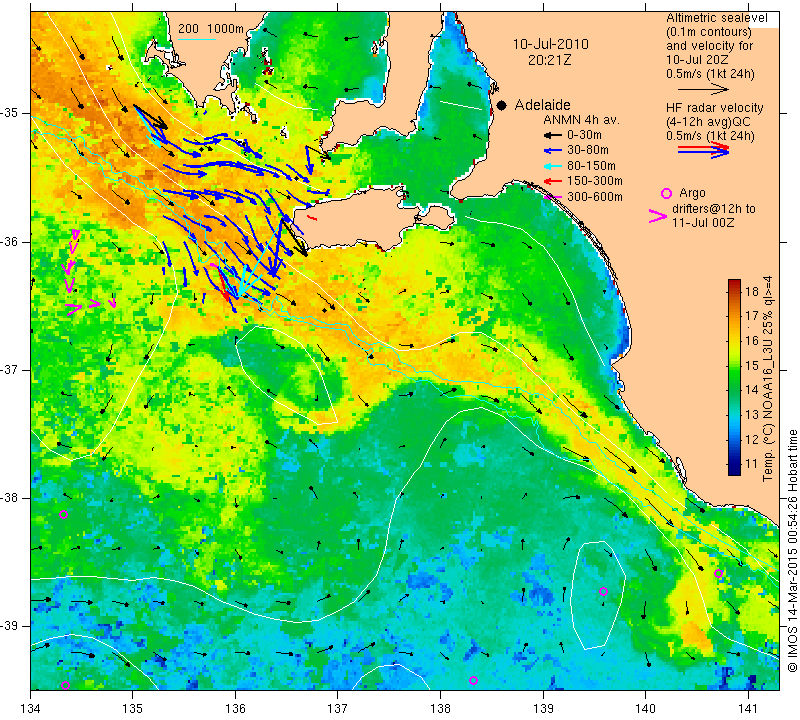Click the cyan 80-150m legend arrow

tap(553, 166)
